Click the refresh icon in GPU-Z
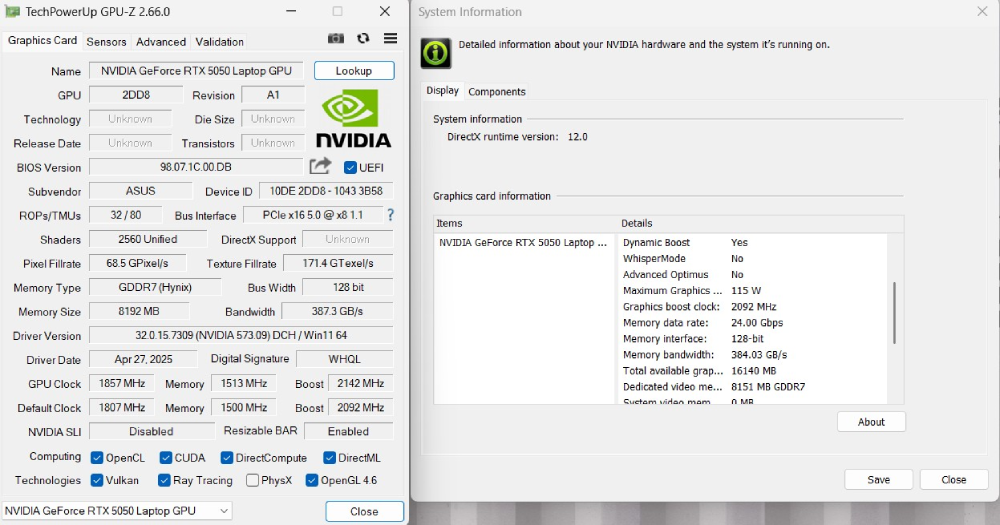This screenshot has width=1000, height=525. [x=363, y=39]
